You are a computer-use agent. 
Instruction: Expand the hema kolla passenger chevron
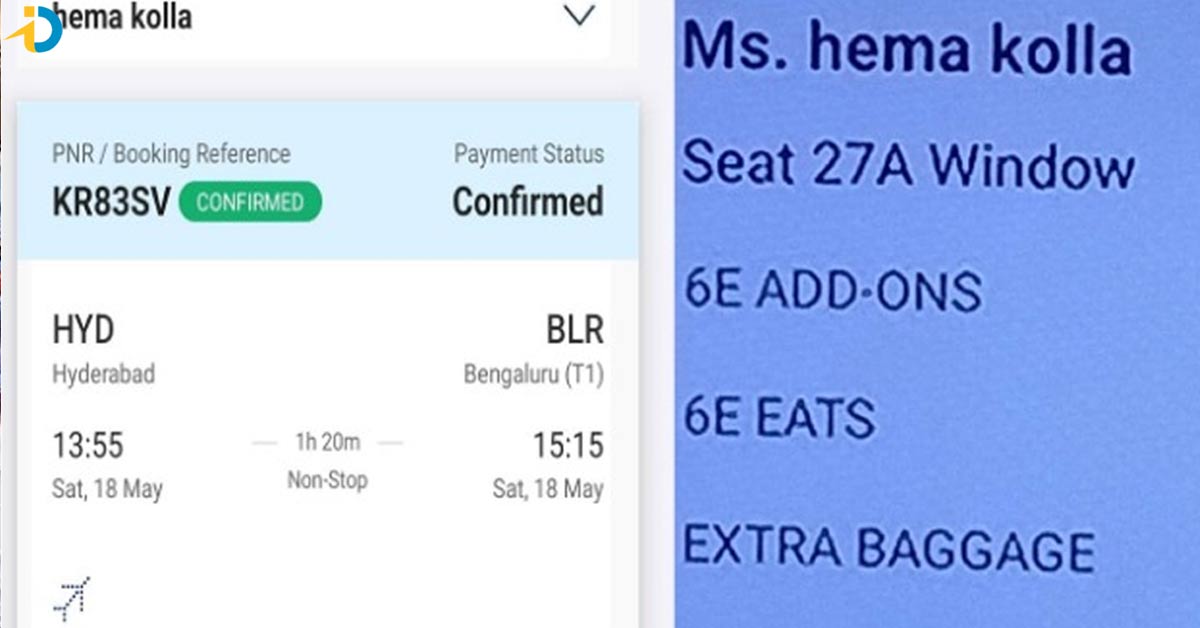tap(579, 17)
